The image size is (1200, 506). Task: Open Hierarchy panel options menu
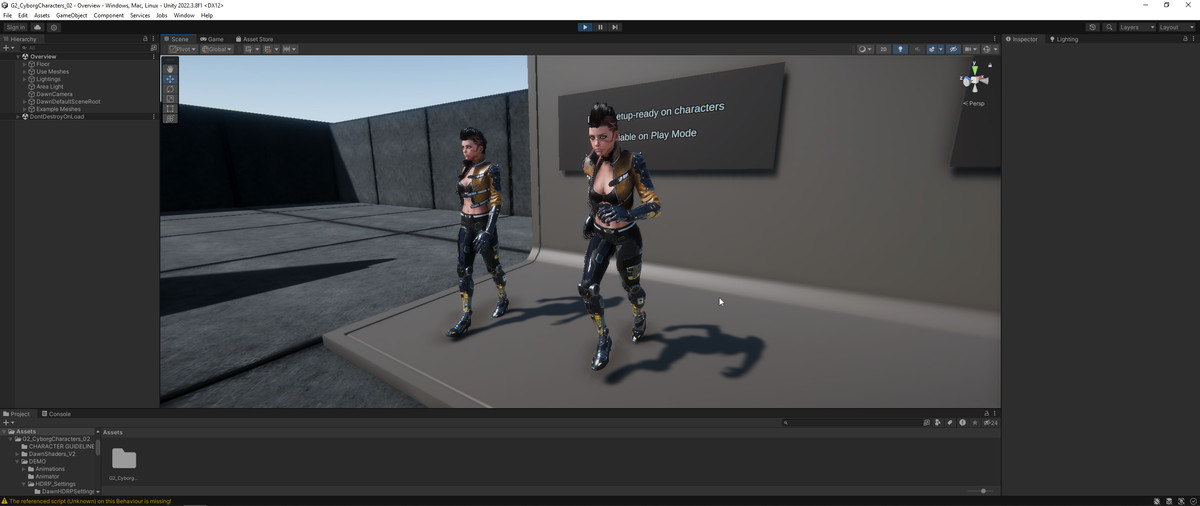(154, 39)
